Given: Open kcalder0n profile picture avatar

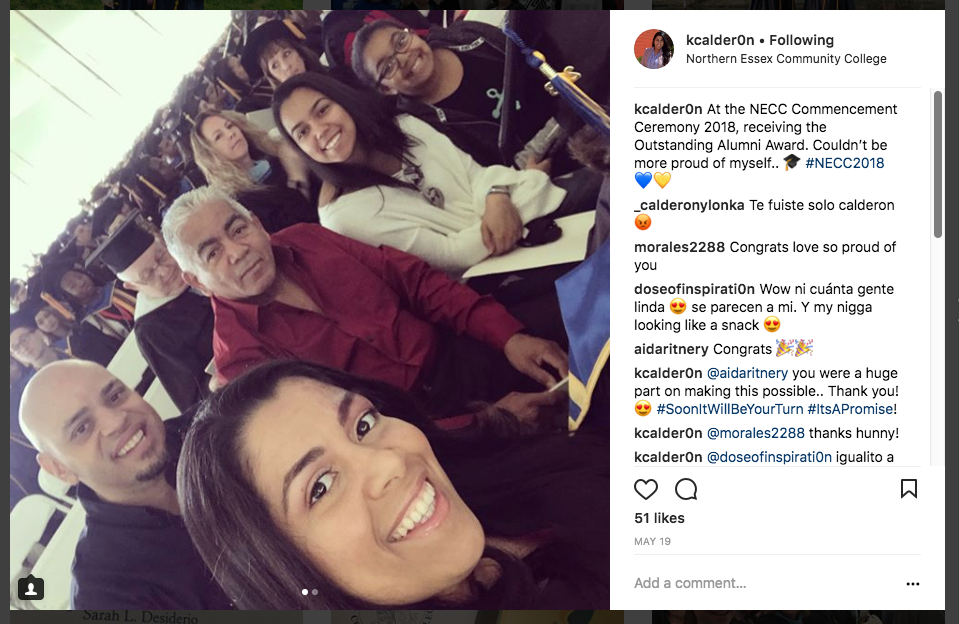Looking at the screenshot, I should [x=654, y=49].
